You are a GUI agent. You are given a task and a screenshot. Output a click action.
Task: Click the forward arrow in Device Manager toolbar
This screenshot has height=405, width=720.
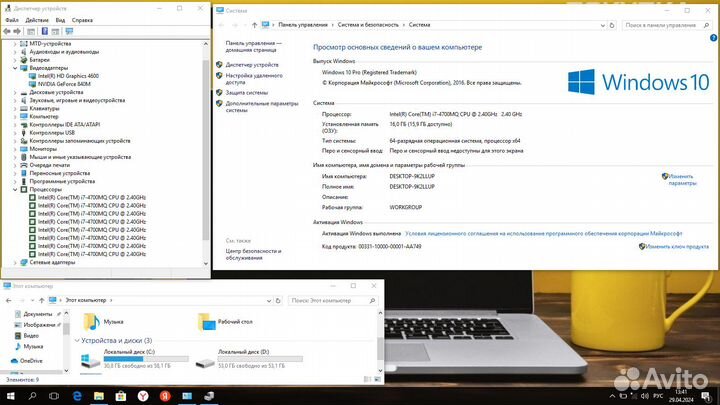point(17,31)
